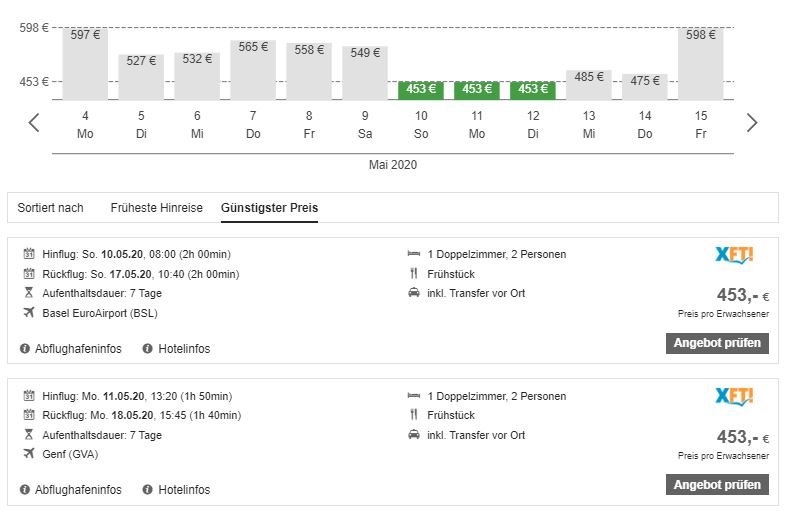This screenshot has width=790, height=514.
Task: Select the 598 € bar for Friday 15
Action: [701, 64]
